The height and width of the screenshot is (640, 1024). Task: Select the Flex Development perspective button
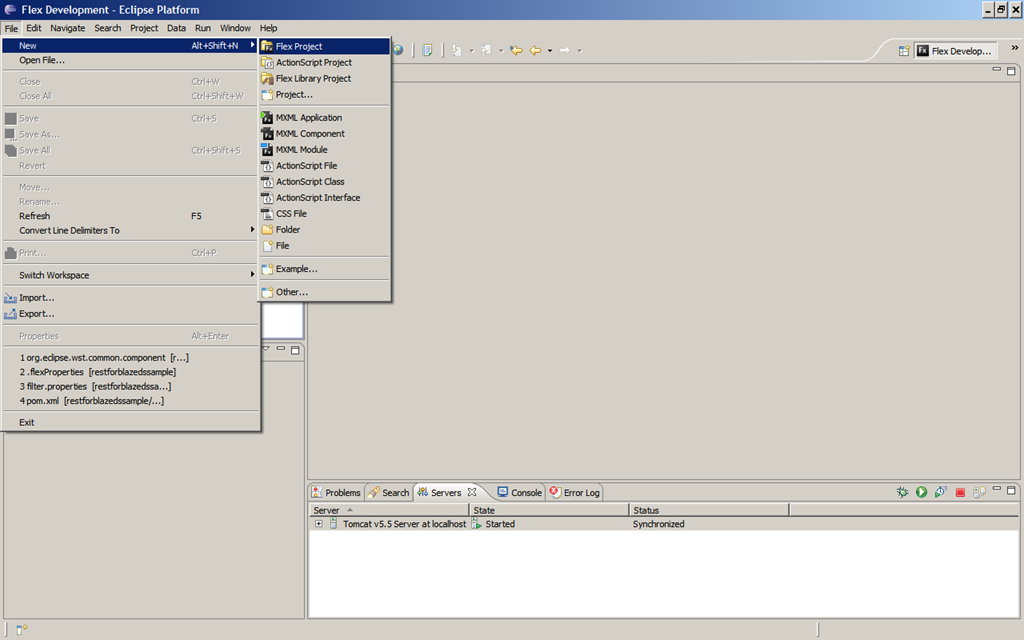tap(955, 51)
